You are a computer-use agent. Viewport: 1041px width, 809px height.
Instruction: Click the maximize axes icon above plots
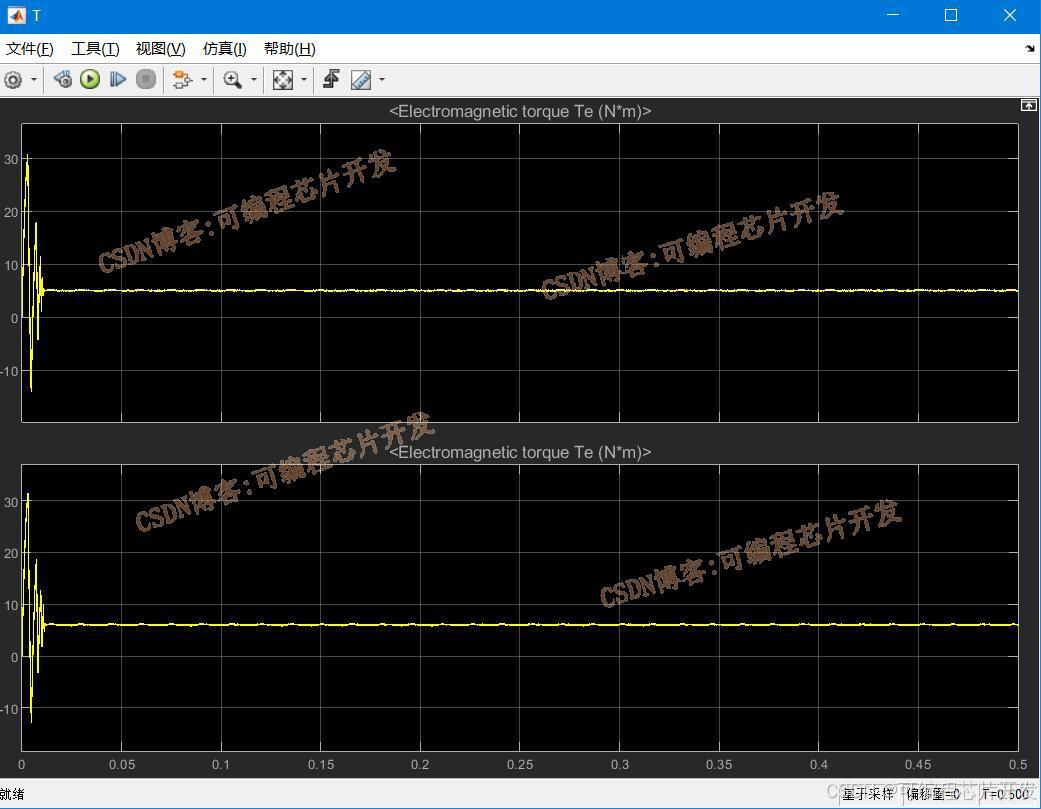click(1028, 105)
